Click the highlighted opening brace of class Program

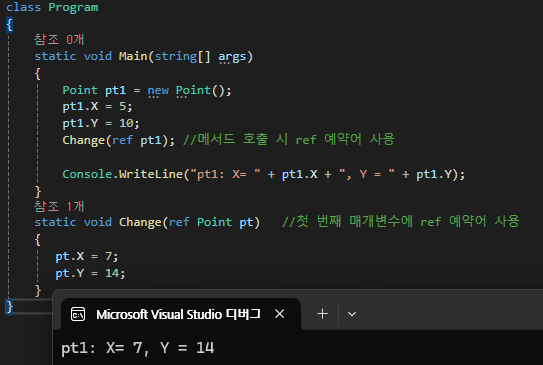point(9,25)
